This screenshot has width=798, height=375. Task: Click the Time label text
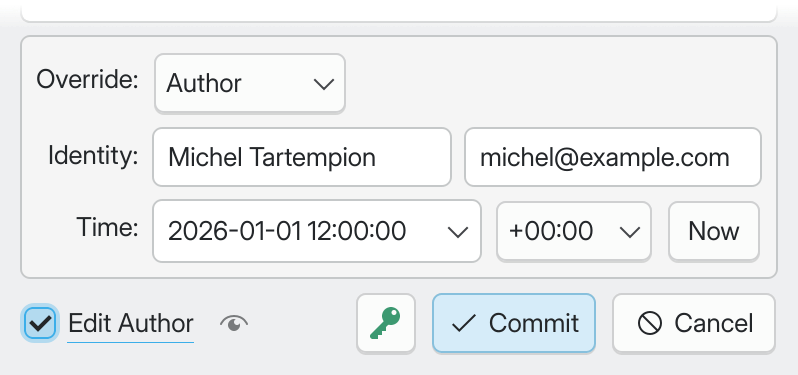pos(107,226)
